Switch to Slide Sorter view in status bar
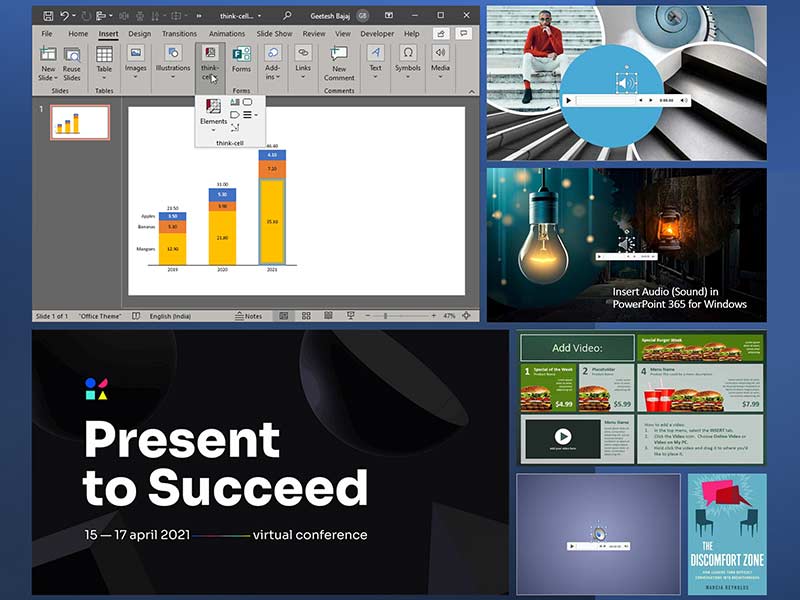Viewport: 800px width, 600px height. click(307, 314)
